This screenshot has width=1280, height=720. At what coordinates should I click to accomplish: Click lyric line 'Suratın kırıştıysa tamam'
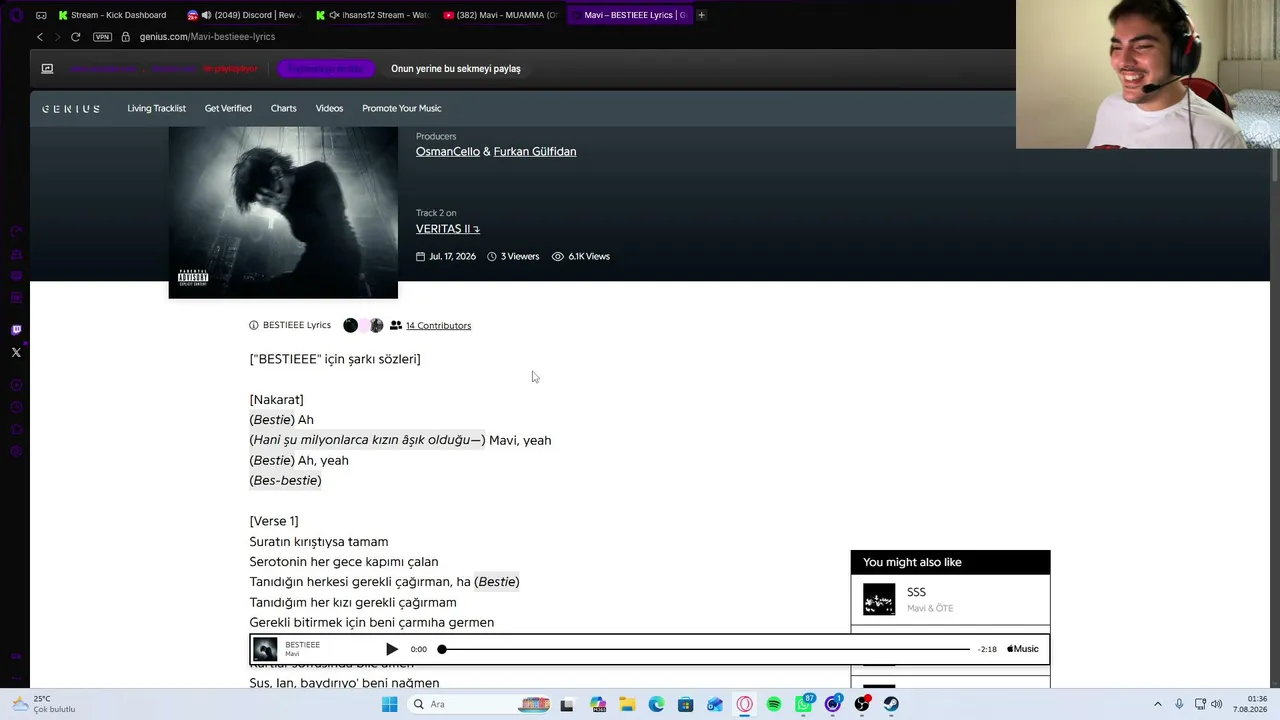[x=319, y=542]
